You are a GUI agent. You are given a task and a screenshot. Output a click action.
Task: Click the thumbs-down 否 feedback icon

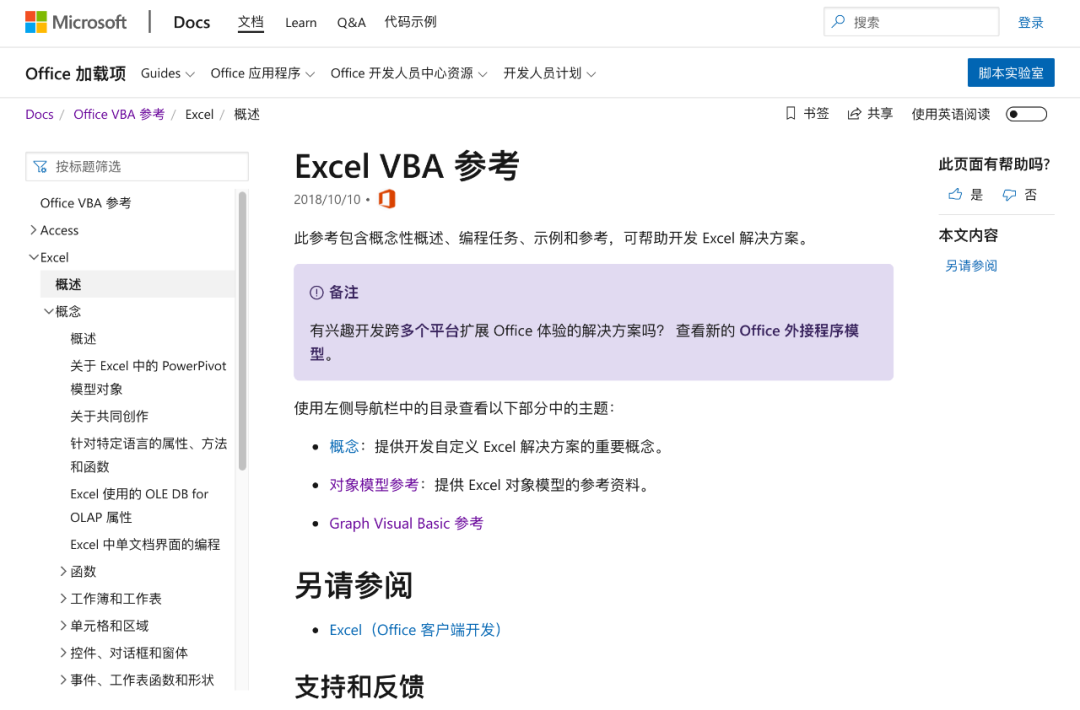(x=1009, y=195)
